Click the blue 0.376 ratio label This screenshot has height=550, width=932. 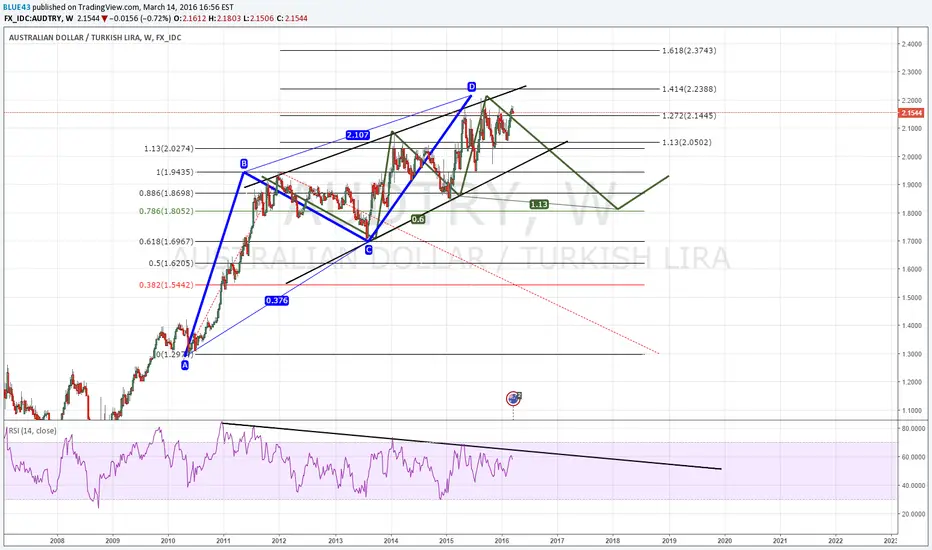pos(277,300)
